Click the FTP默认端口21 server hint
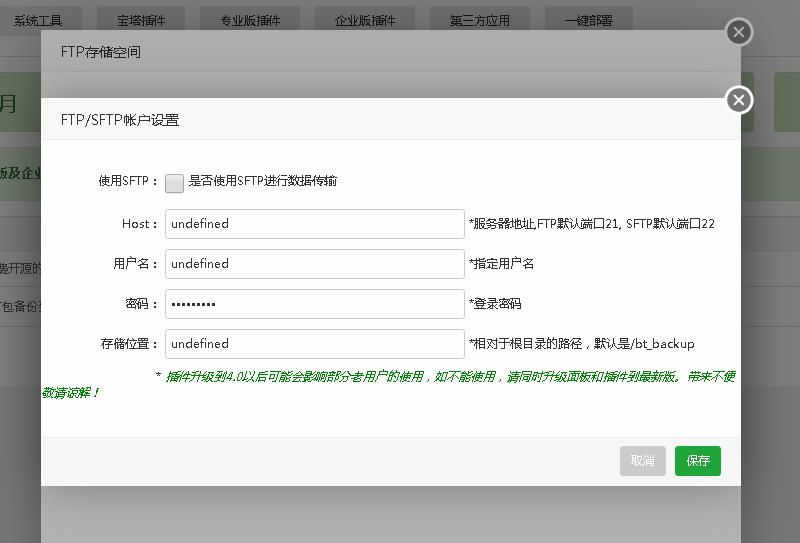This screenshot has width=800, height=543. pyautogui.click(x=592, y=224)
